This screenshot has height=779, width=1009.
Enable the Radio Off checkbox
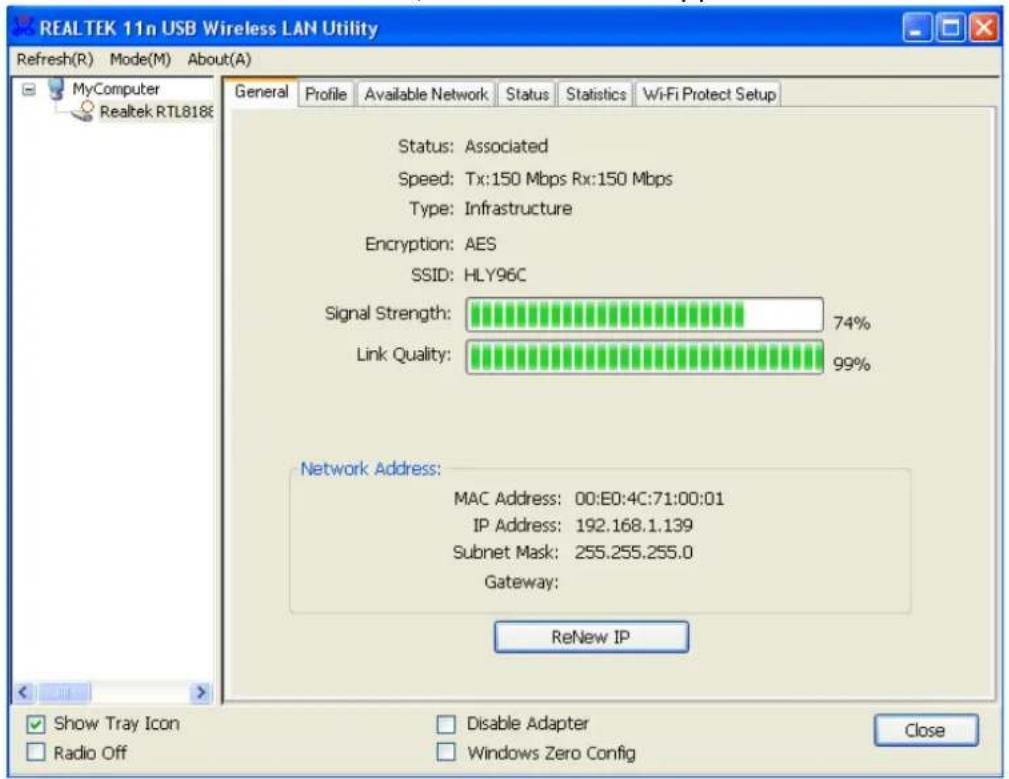tap(36, 752)
